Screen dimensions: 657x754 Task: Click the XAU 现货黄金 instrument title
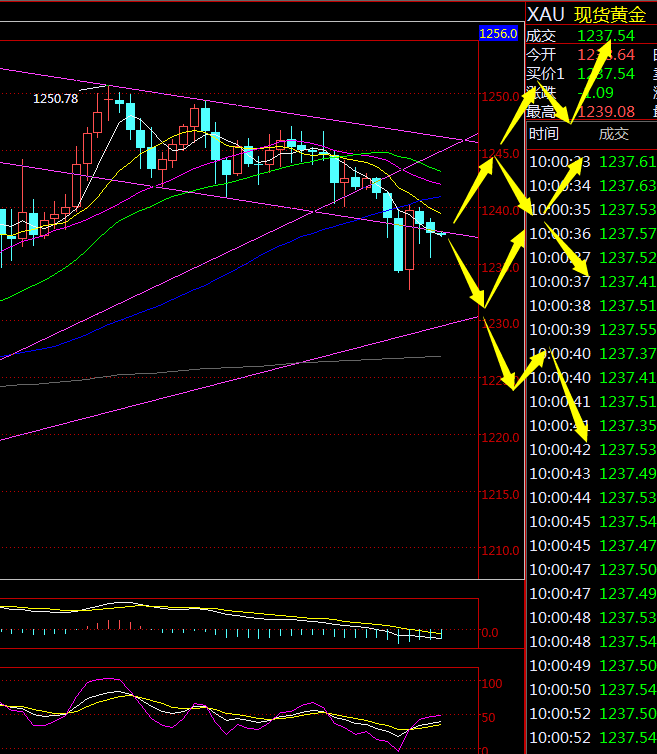(586, 14)
